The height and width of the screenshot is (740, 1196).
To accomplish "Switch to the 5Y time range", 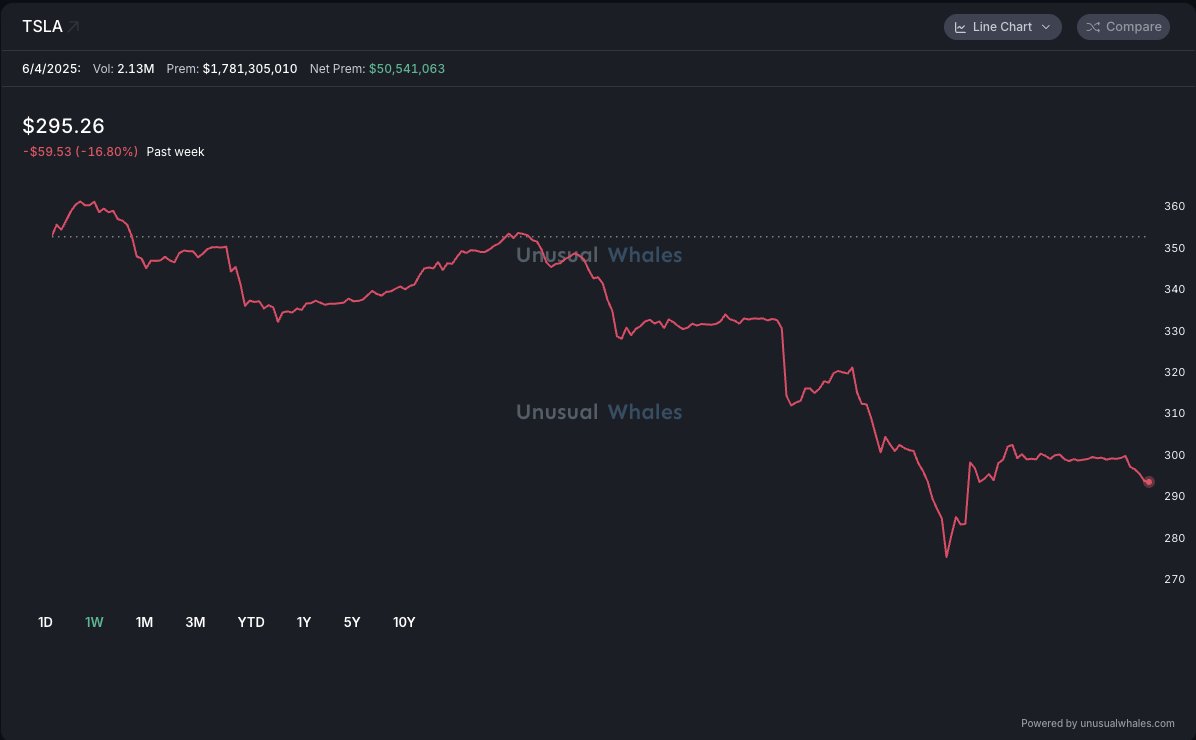I will 352,623.
